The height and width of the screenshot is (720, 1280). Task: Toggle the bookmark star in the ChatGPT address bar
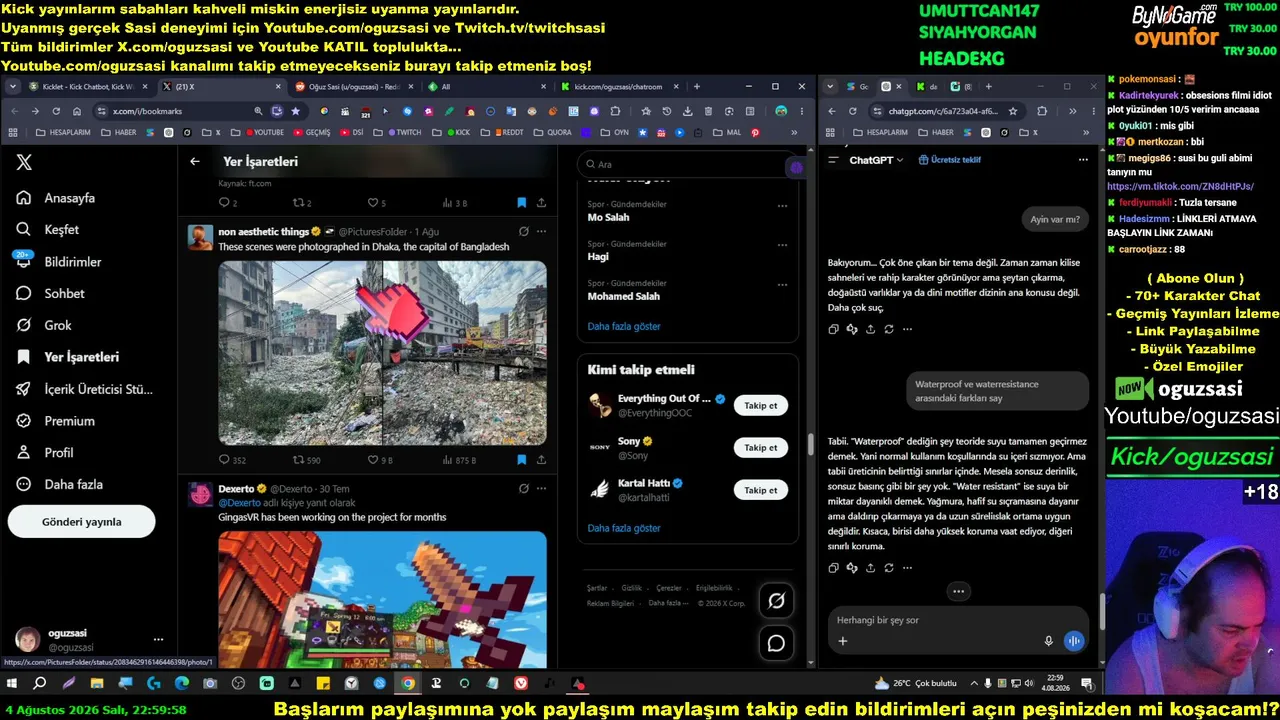[x=1013, y=111]
